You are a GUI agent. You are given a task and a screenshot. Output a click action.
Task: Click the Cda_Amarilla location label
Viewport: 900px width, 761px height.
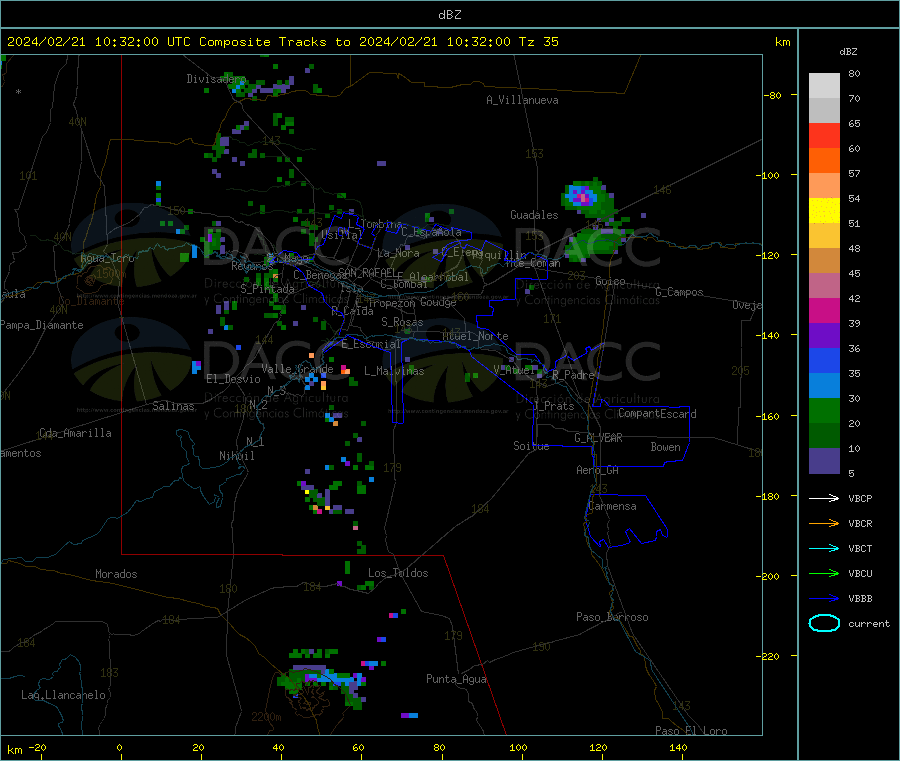pyautogui.click(x=75, y=433)
